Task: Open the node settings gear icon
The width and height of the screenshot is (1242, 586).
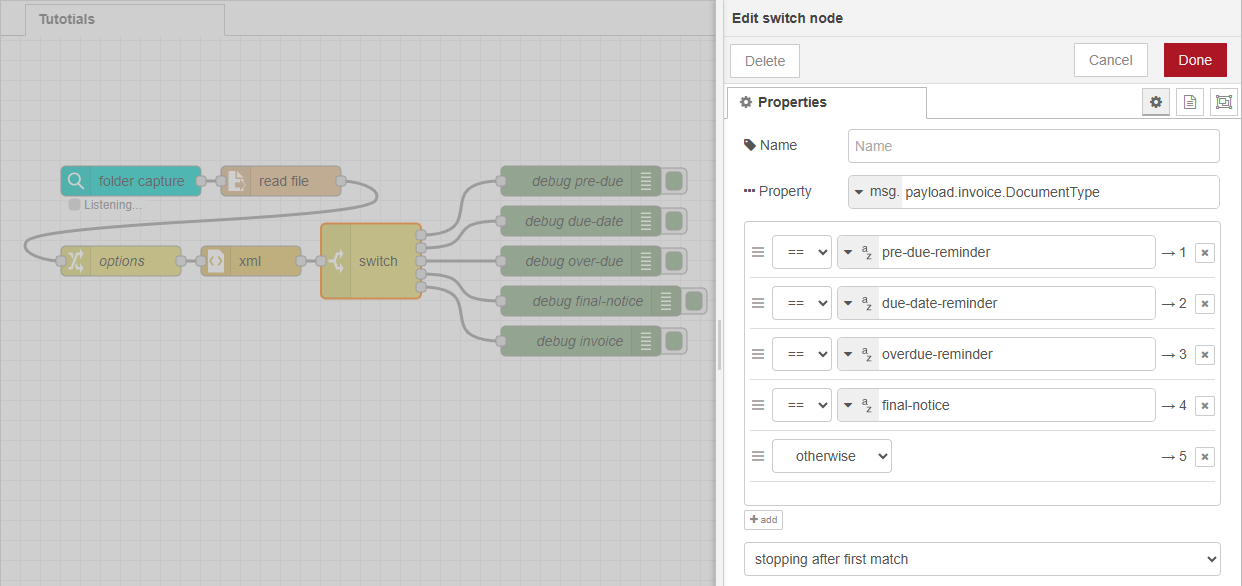Action: [1155, 101]
